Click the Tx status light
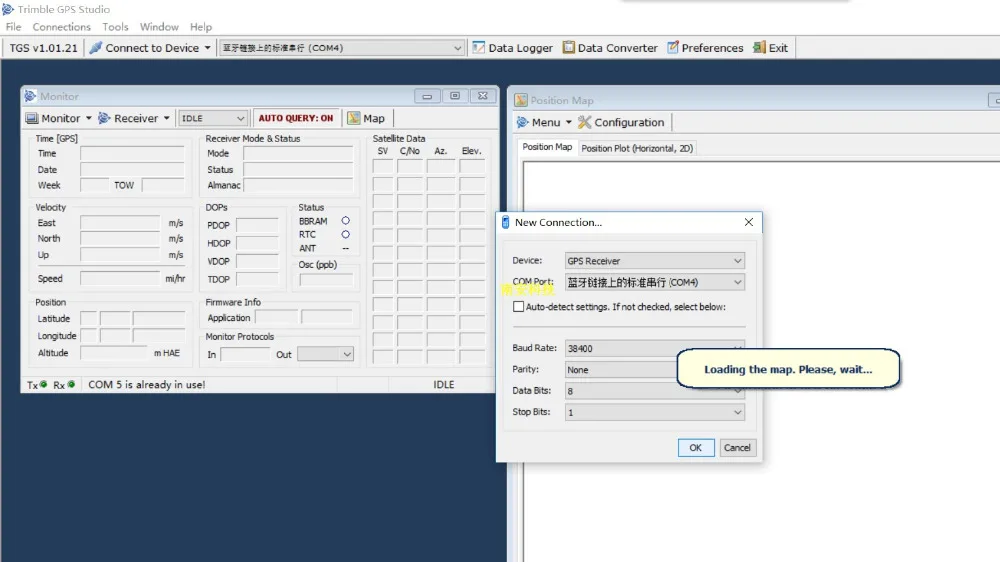This screenshot has width=1000, height=562. [x=43, y=384]
